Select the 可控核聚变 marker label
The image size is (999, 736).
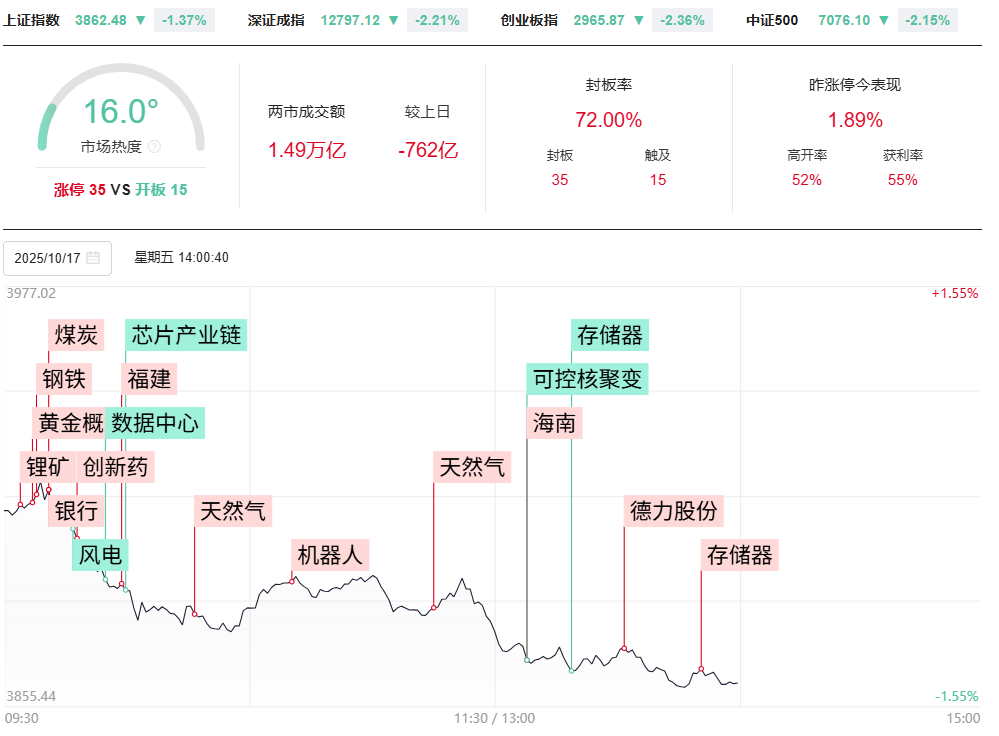(x=588, y=379)
